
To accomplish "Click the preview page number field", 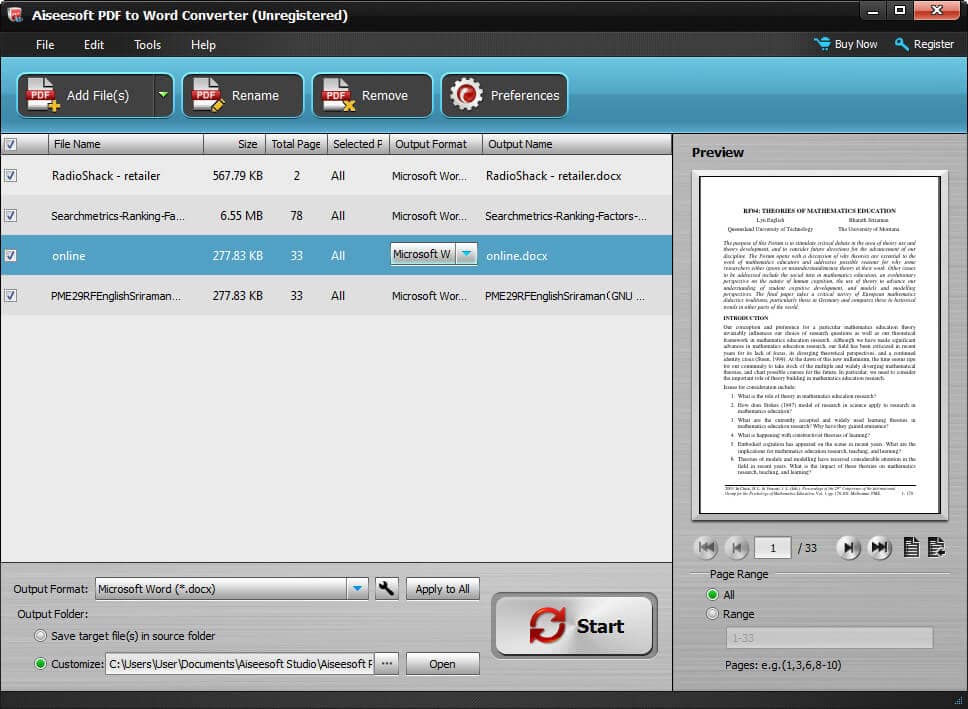I will (771, 547).
